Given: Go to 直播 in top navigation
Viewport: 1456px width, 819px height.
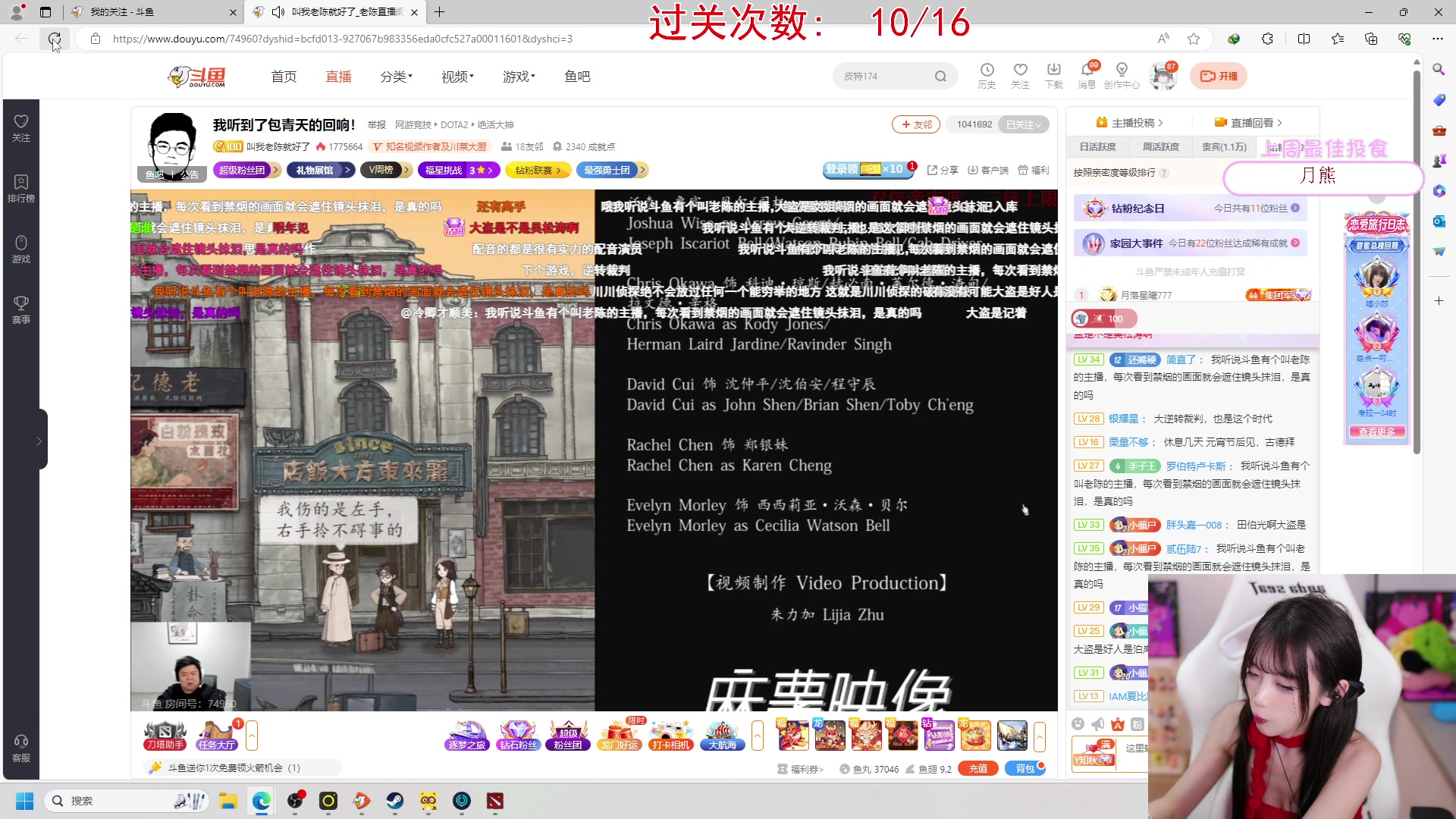Looking at the screenshot, I should point(338,77).
